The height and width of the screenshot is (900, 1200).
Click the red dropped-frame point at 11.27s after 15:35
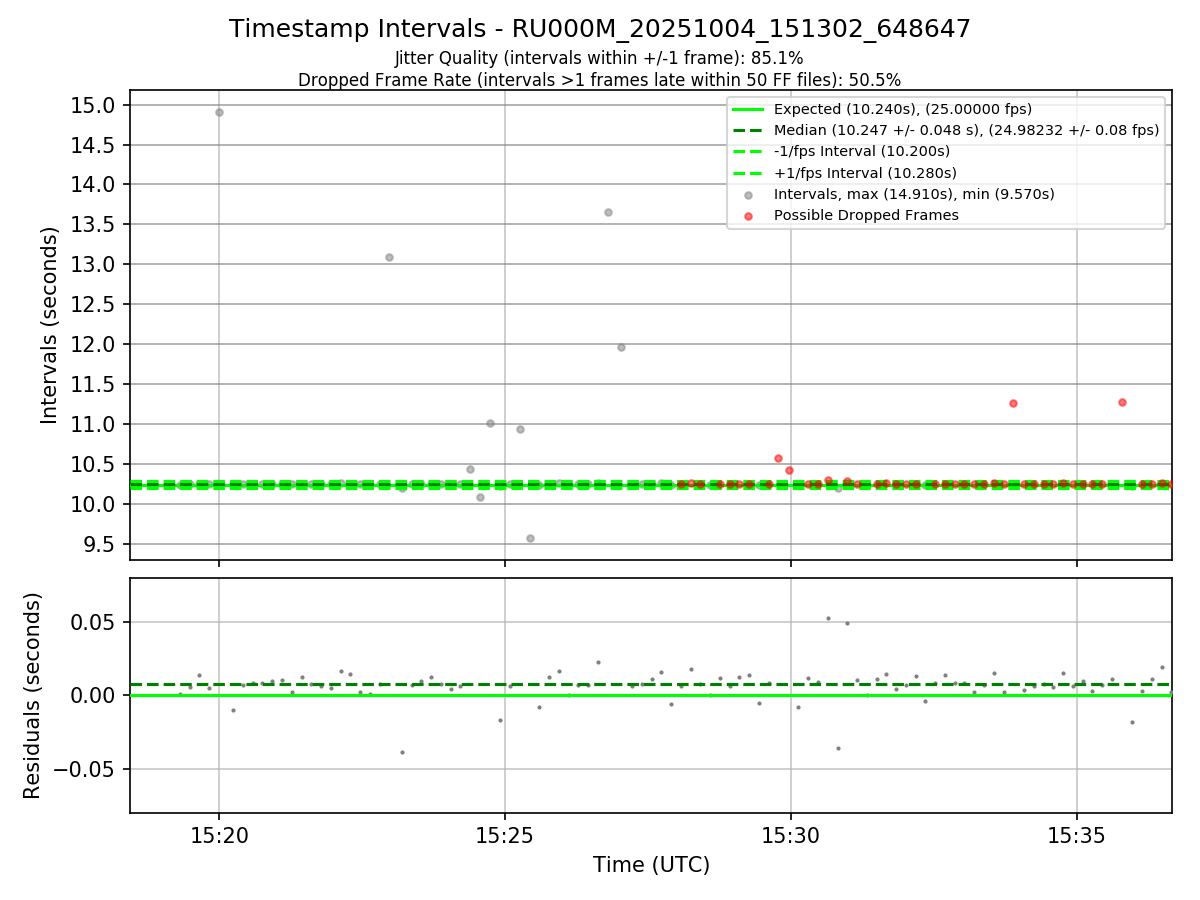tap(1122, 402)
